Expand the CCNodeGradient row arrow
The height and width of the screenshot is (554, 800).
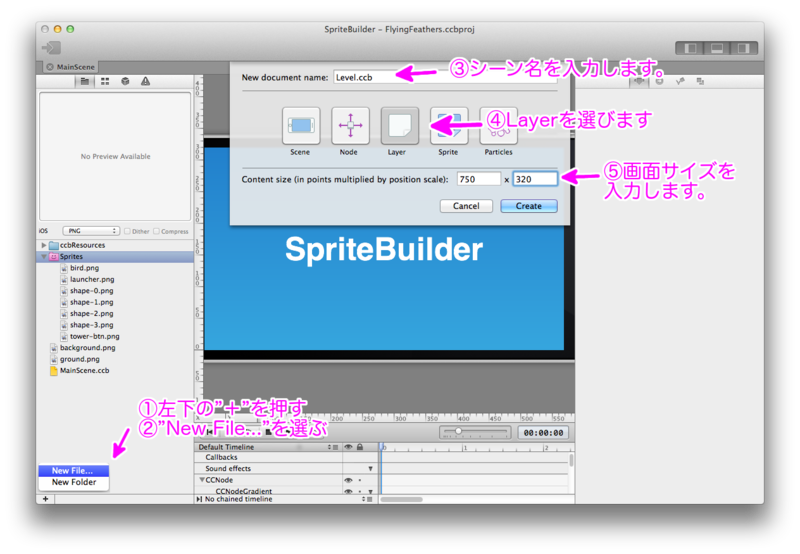[370, 491]
